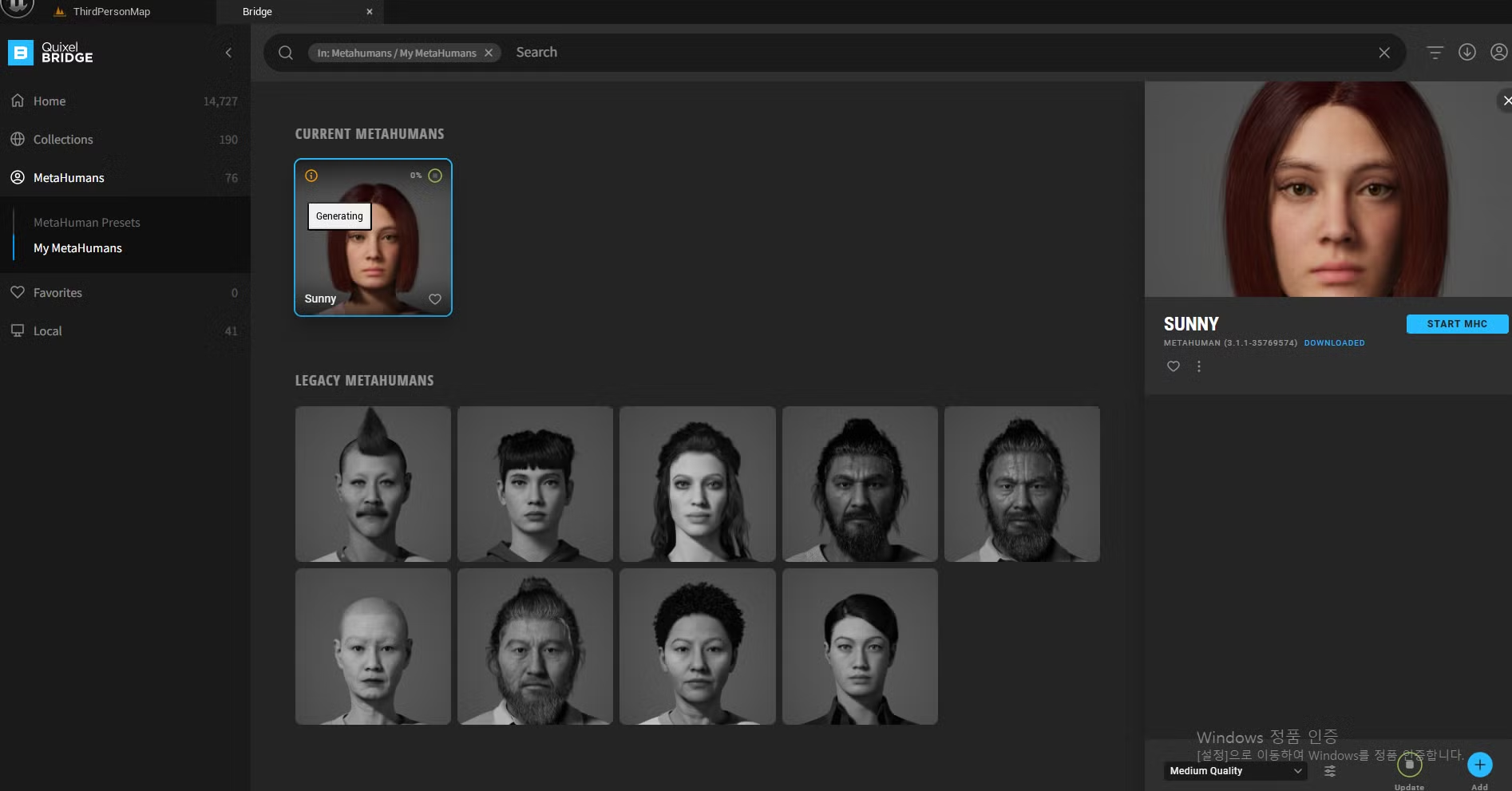Screen dimensions: 1512x791
Task: Open the three-dot menu under SUNNY
Action: pyautogui.click(x=1199, y=366)
